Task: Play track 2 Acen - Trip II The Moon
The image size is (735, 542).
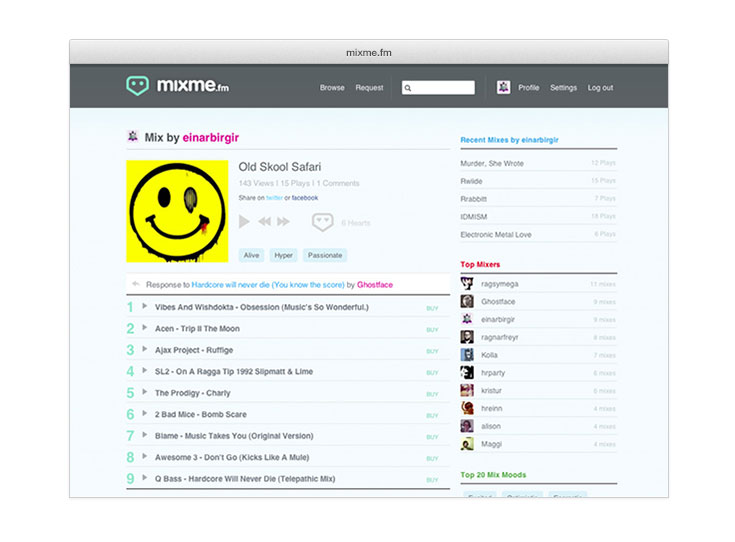Action: pyautogui.click(x=145, y=328)
